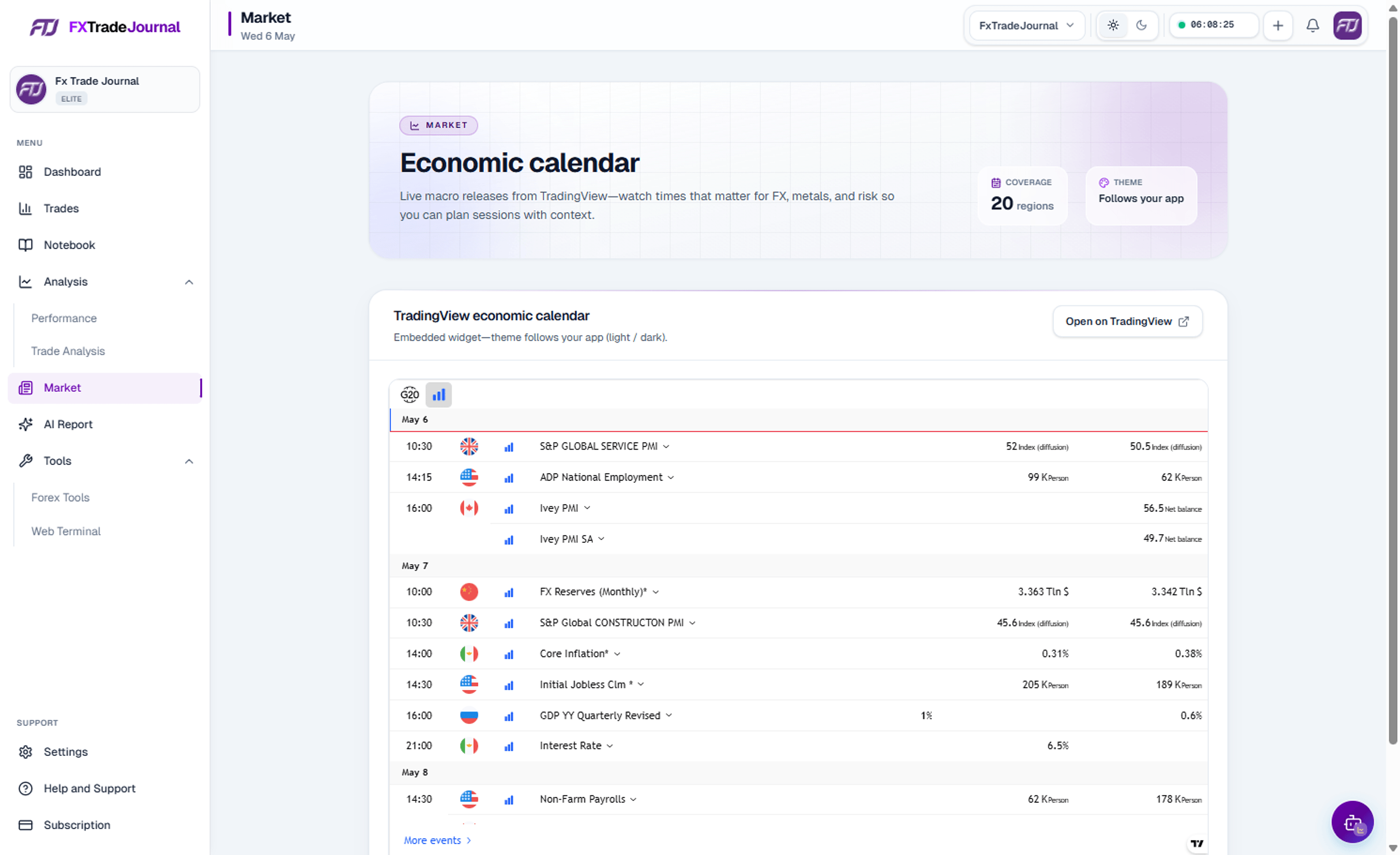The image size is (1400, 855).
Task: Click Open on TradingView button
Action: tap(1127, 321)
